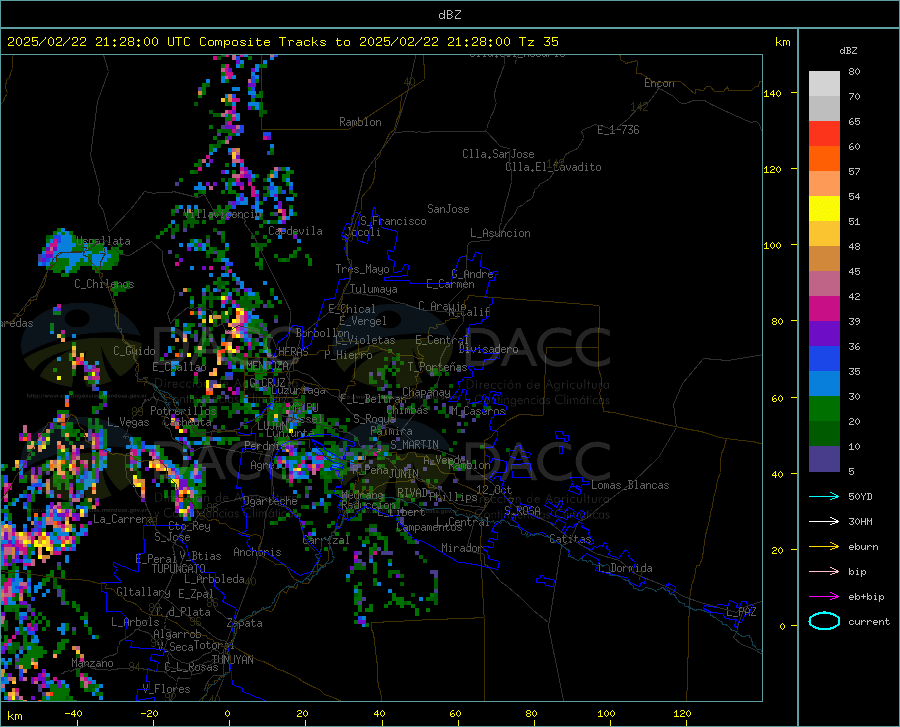Click the cyan 50YD arrow icon
The image size is (900, 727).
(x=824, y=496)
